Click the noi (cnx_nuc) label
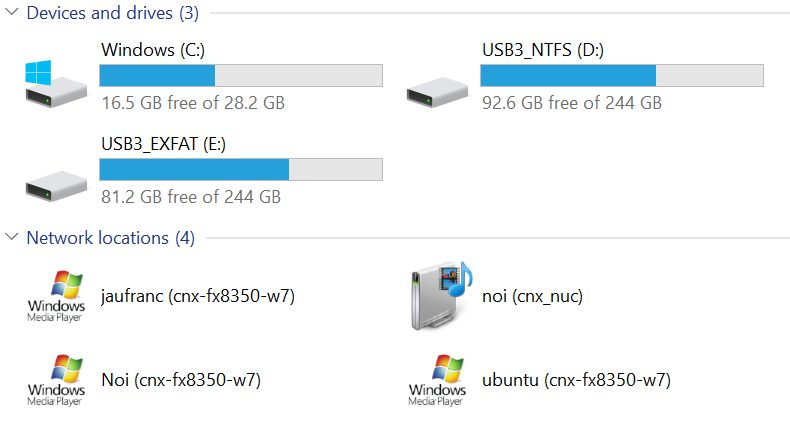Viewport: 790px width, 438px height. pos(532,296)
